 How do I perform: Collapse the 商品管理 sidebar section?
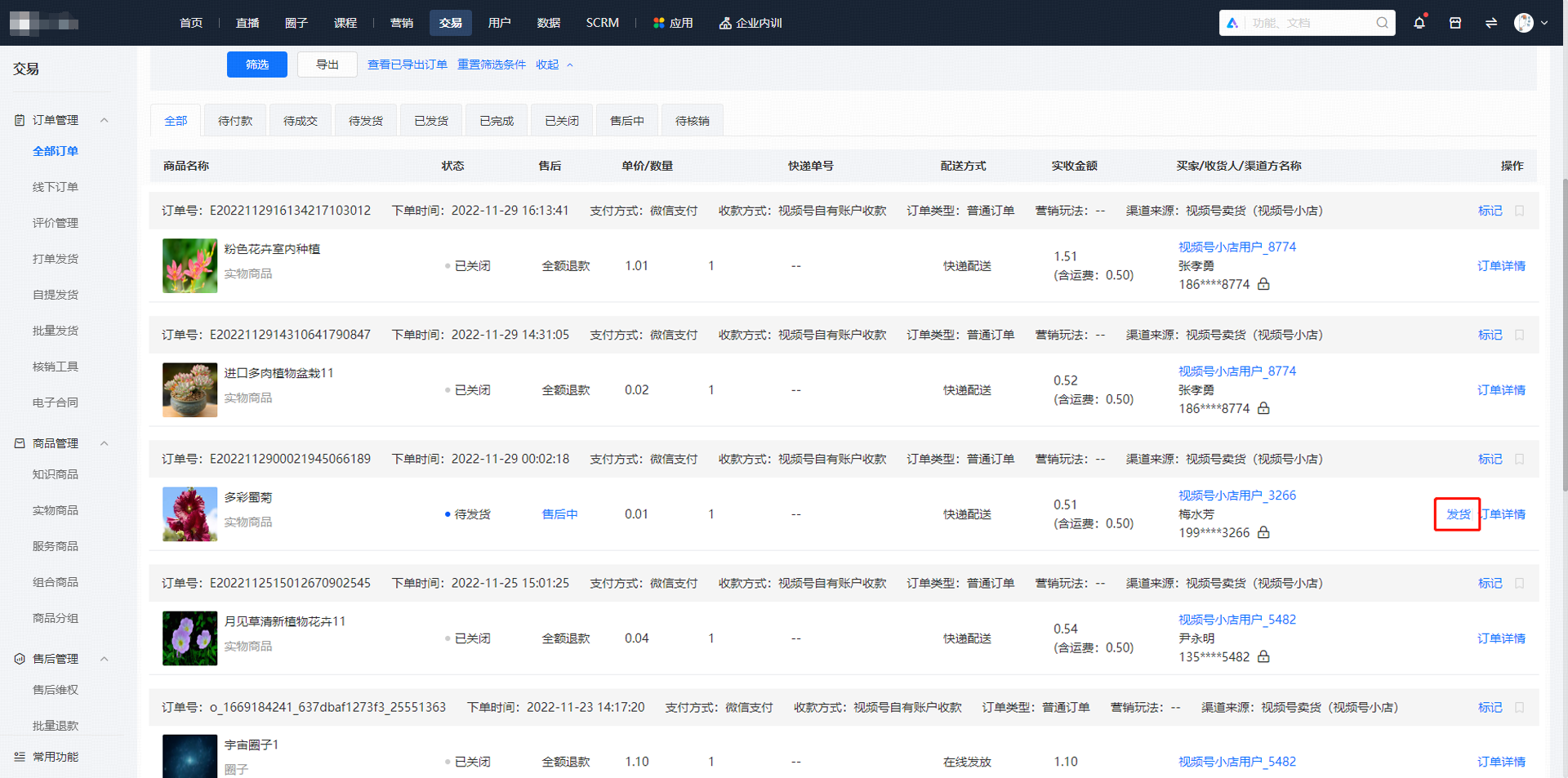[x=105, y=443]
